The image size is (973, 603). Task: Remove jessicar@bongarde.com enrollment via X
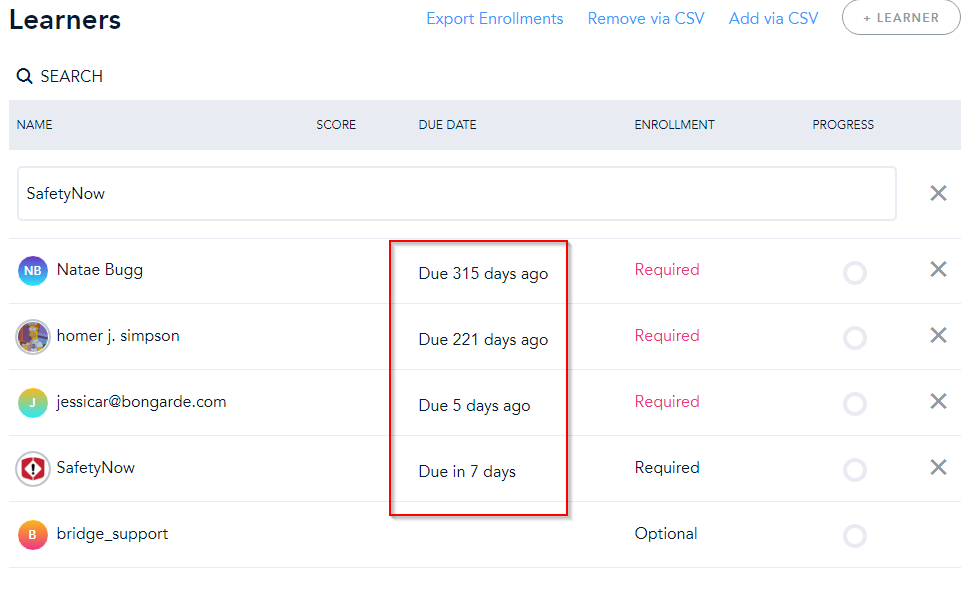click(x=938, y=401)
